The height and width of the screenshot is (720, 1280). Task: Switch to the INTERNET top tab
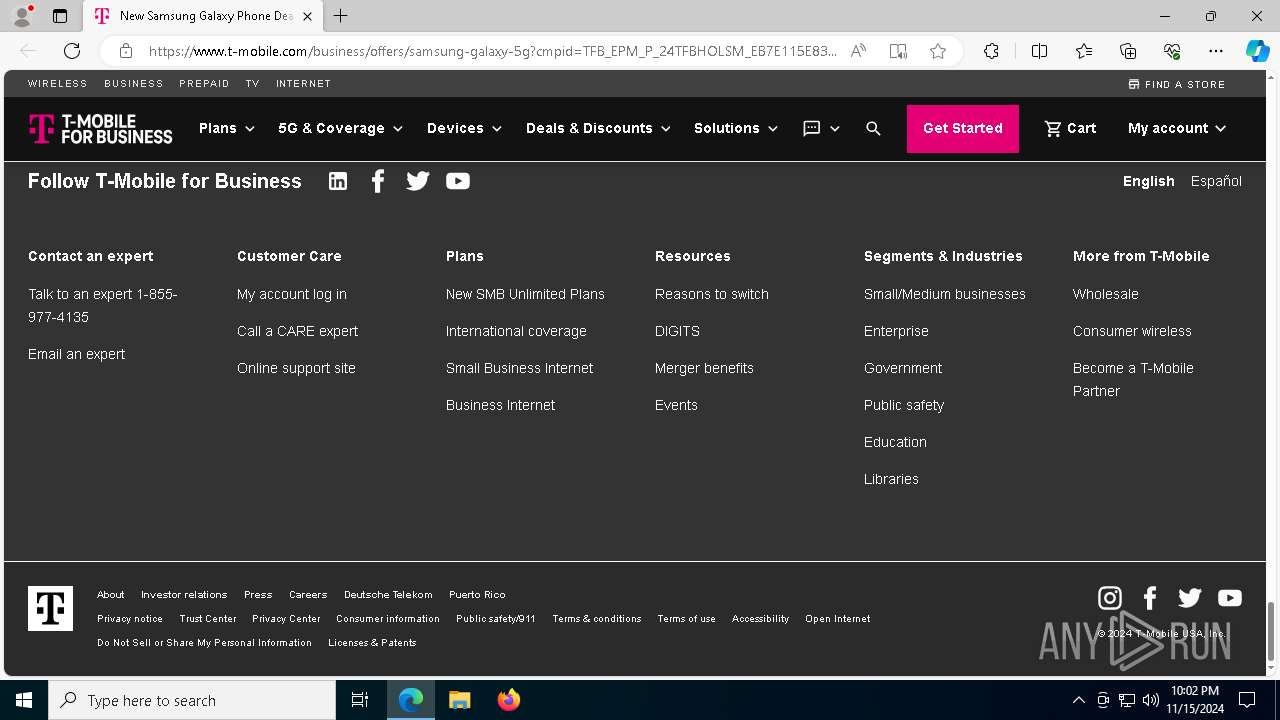(303, 84)
